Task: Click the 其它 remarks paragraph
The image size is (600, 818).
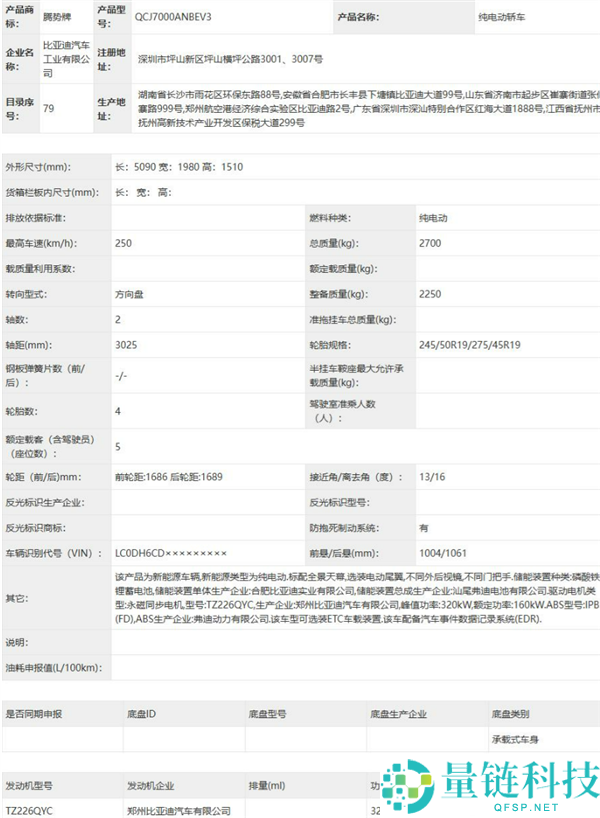Action: click(x=357, y=598)
